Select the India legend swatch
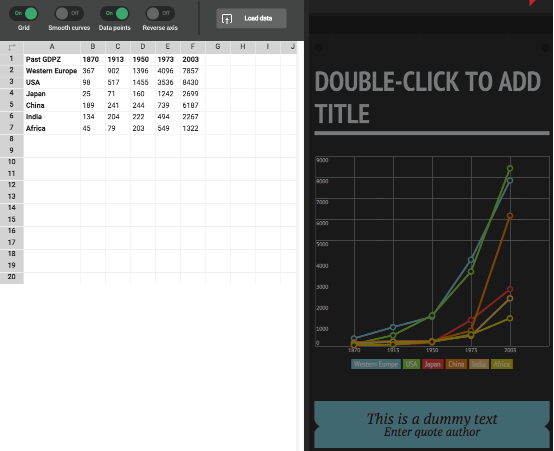 pyautogui.click(x=479, y=364)
